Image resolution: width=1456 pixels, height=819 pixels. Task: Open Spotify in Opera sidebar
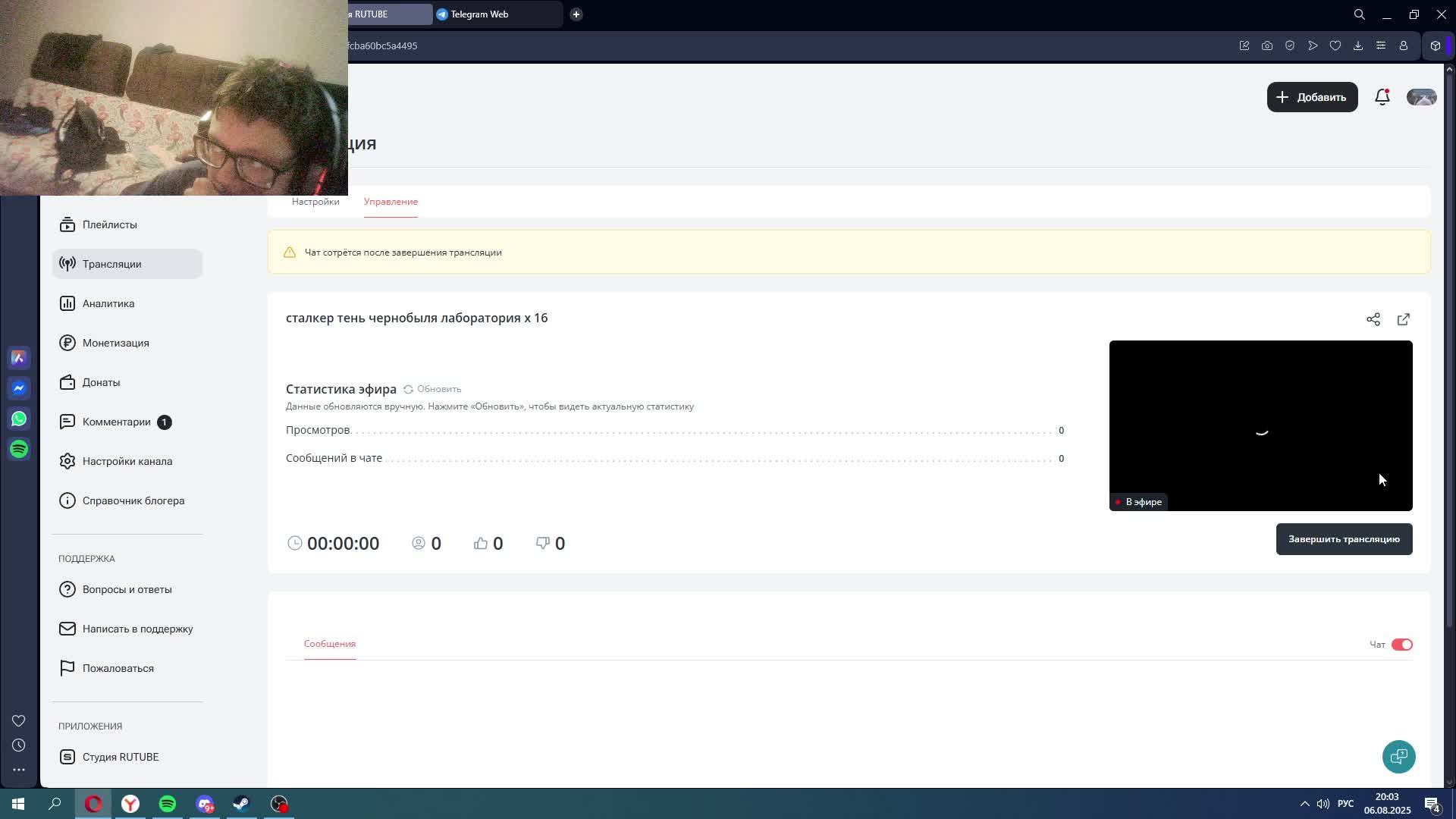pyautogui.click(x=19, y=449)
